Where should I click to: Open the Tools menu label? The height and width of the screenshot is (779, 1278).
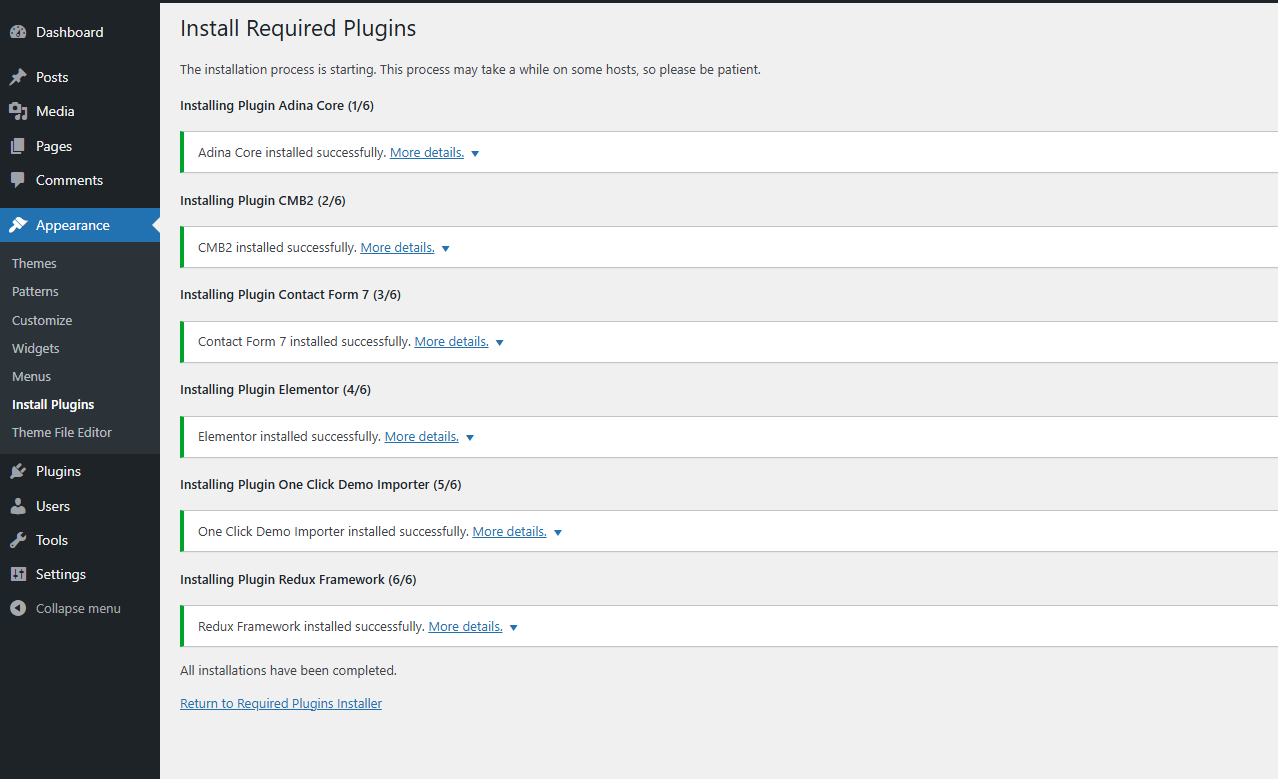(52, 540)
